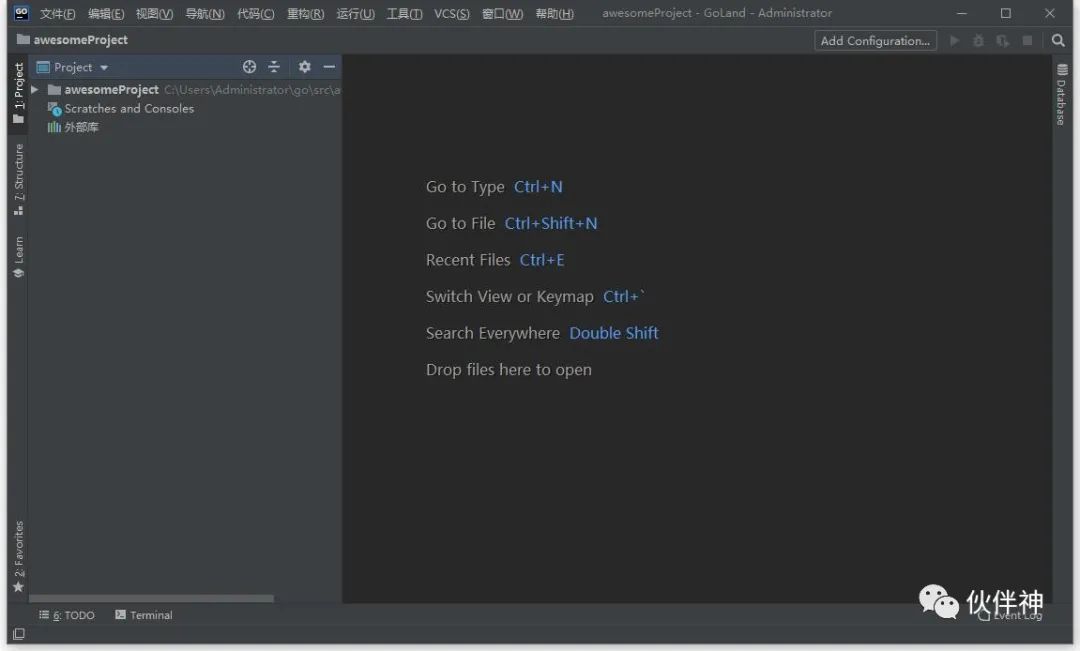Open the 编辑(E) menu
The height and width of the screenshot is (651, 1080).
[x=106, y=14]
